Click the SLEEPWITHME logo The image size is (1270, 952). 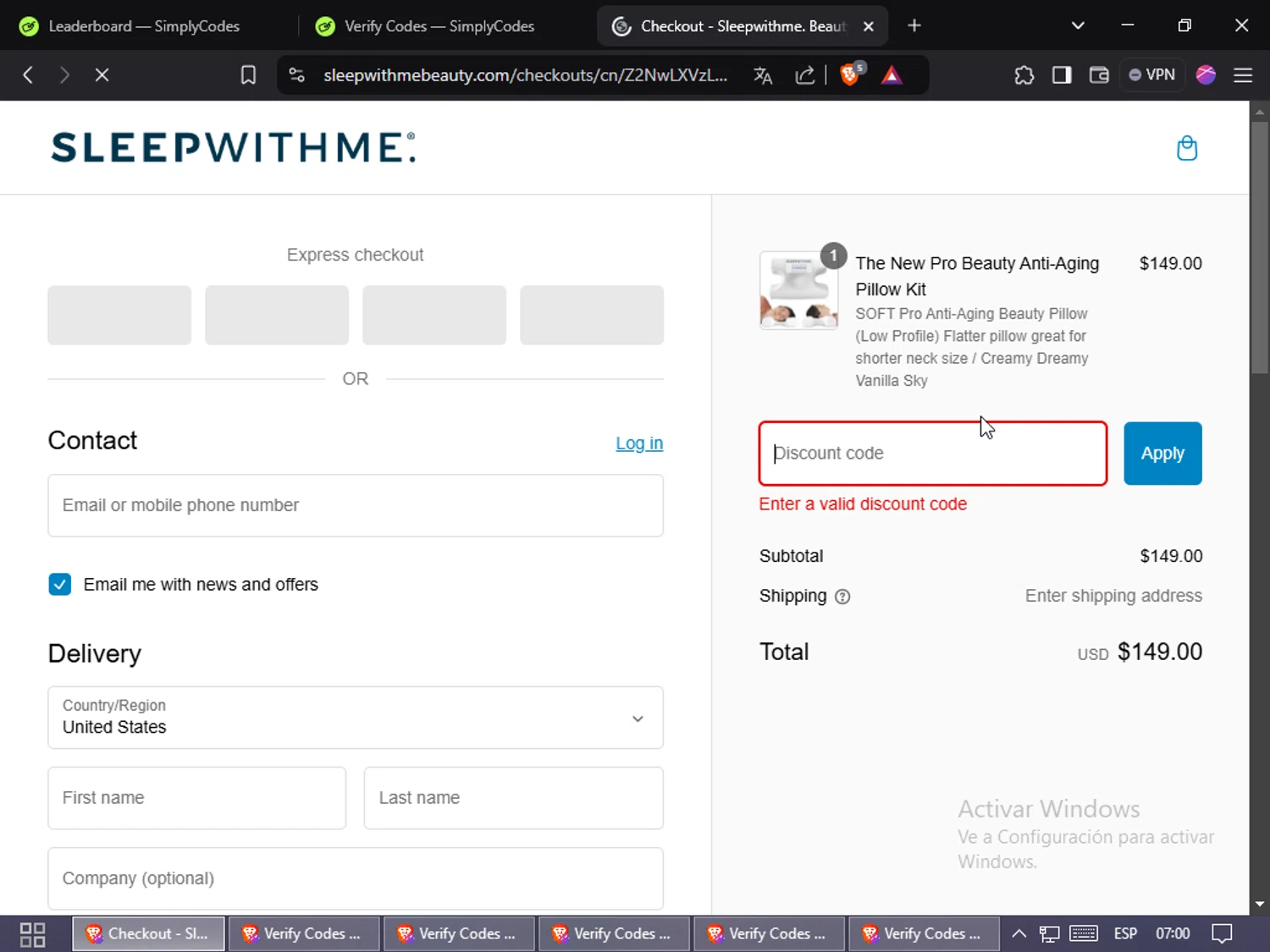[x=233, y=147]
